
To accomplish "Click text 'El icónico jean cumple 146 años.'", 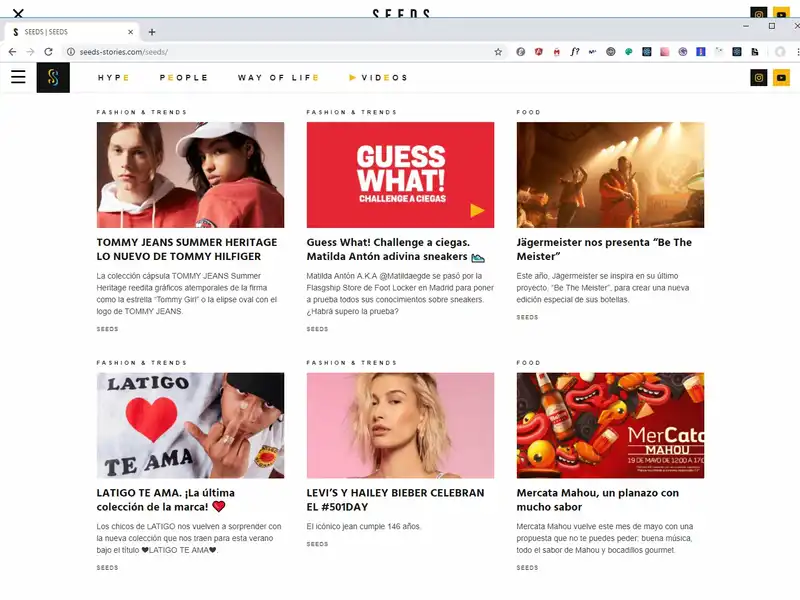I will [364, 526].
